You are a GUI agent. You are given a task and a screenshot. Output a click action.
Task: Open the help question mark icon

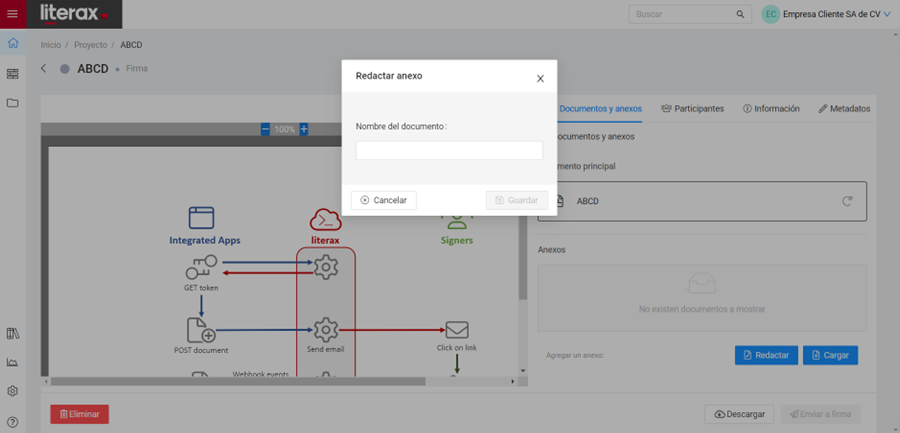coord(13,422)
